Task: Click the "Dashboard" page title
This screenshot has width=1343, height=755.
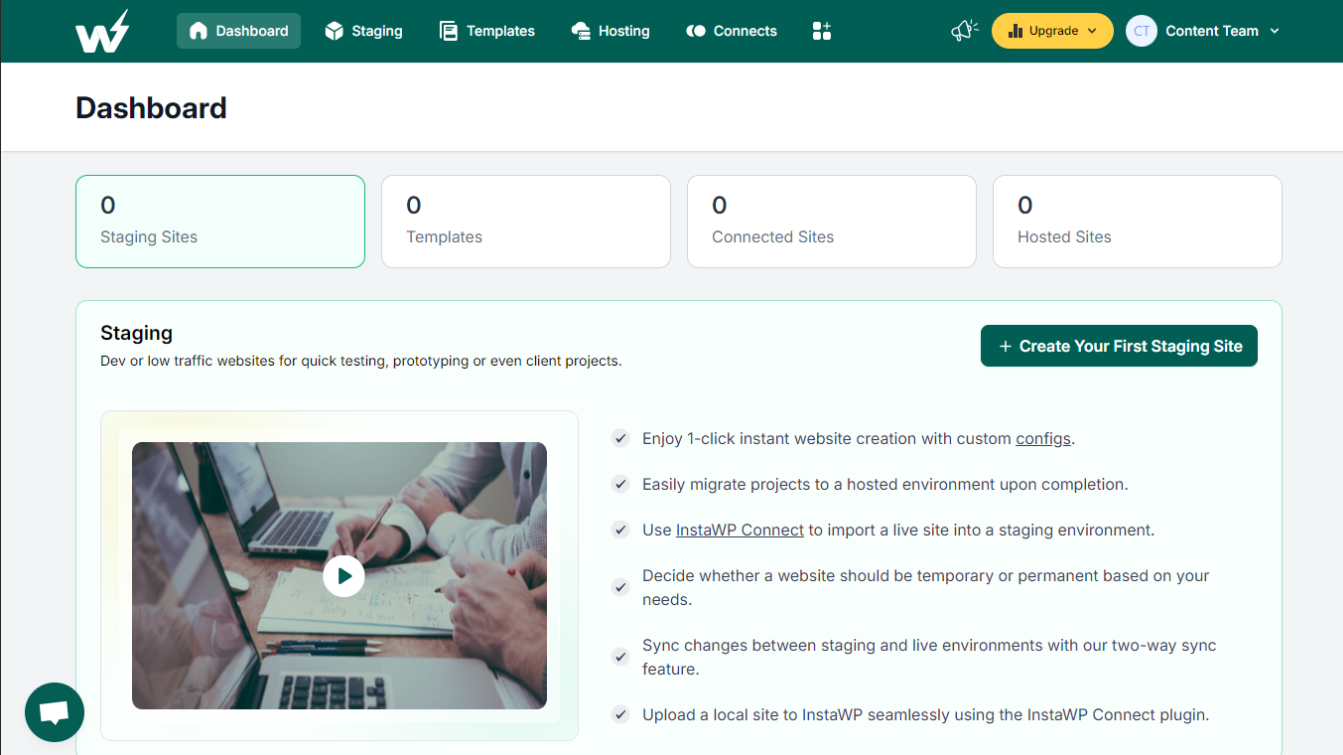Action: pyautogui.click(x=151, y=108)
